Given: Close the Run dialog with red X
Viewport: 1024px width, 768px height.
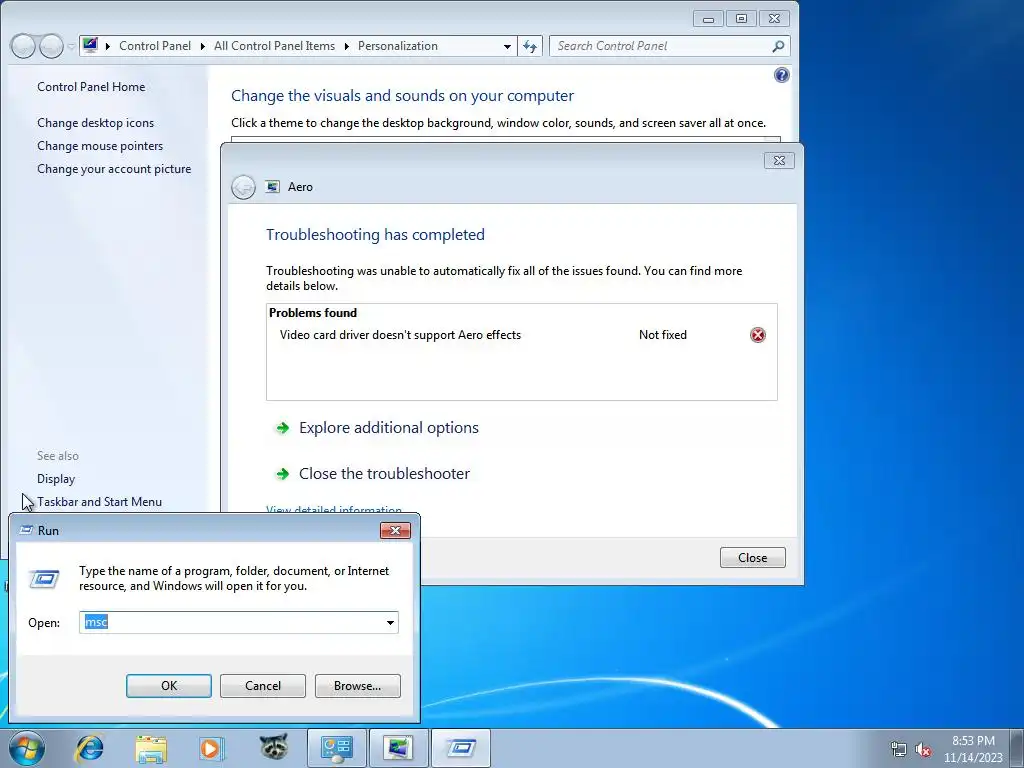Looking at the screenshot, I should tap(395, 530).
